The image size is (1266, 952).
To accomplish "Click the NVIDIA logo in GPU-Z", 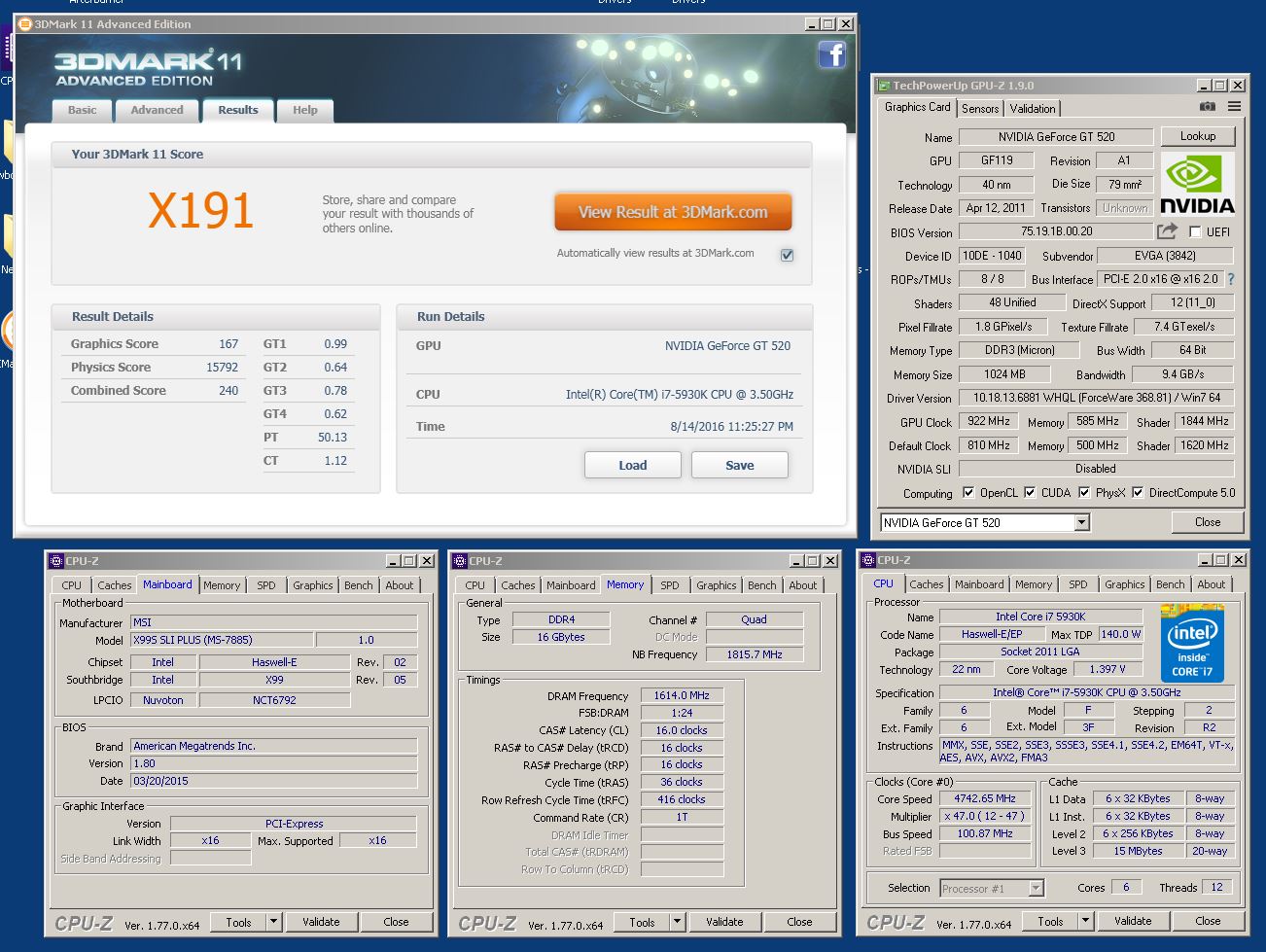I will coord(1197,184).
